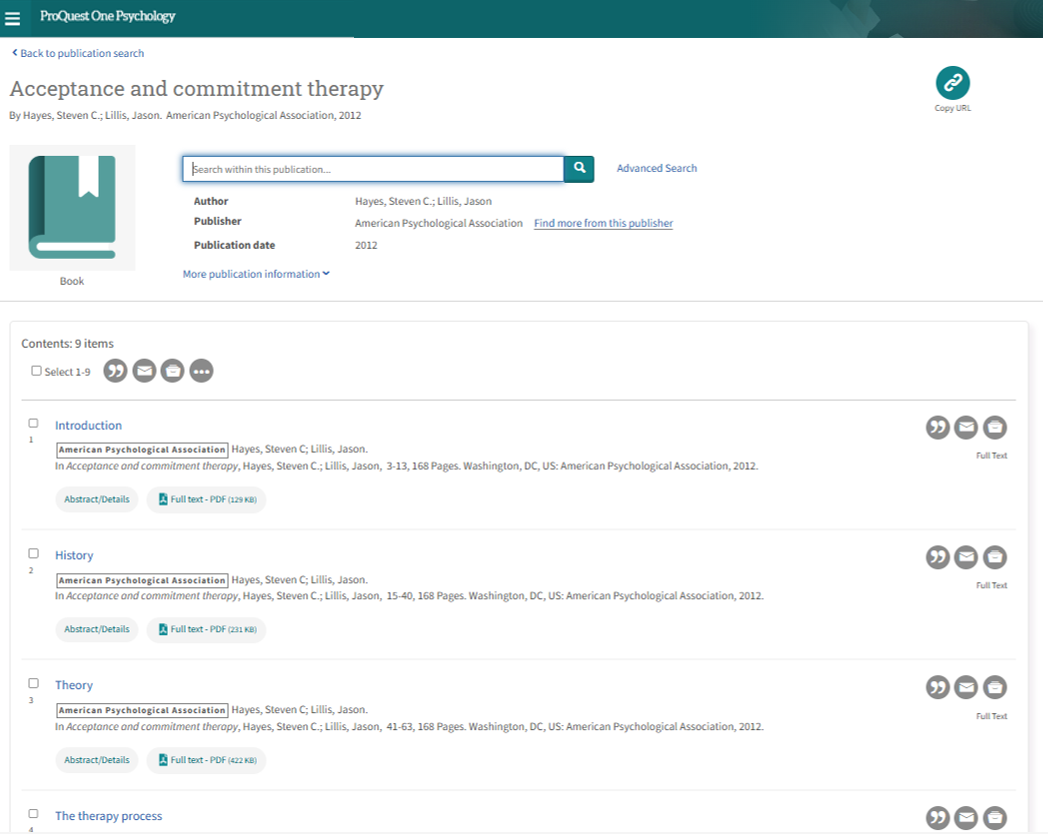Open more actions ellipsis in Contents toolbar

pyautogui.click(x=201, y=370)
